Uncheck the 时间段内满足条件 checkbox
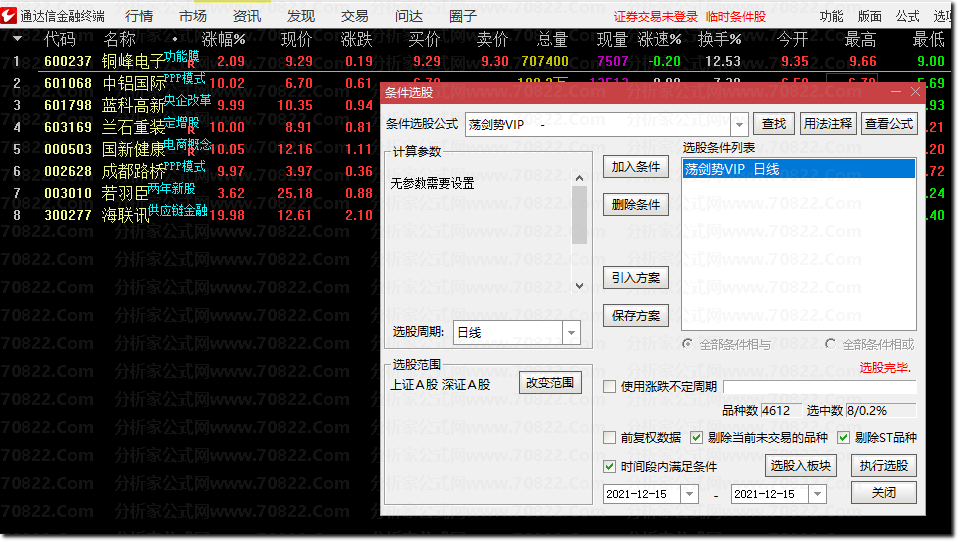Screen dimensions: 960x542 click(609, 466)
